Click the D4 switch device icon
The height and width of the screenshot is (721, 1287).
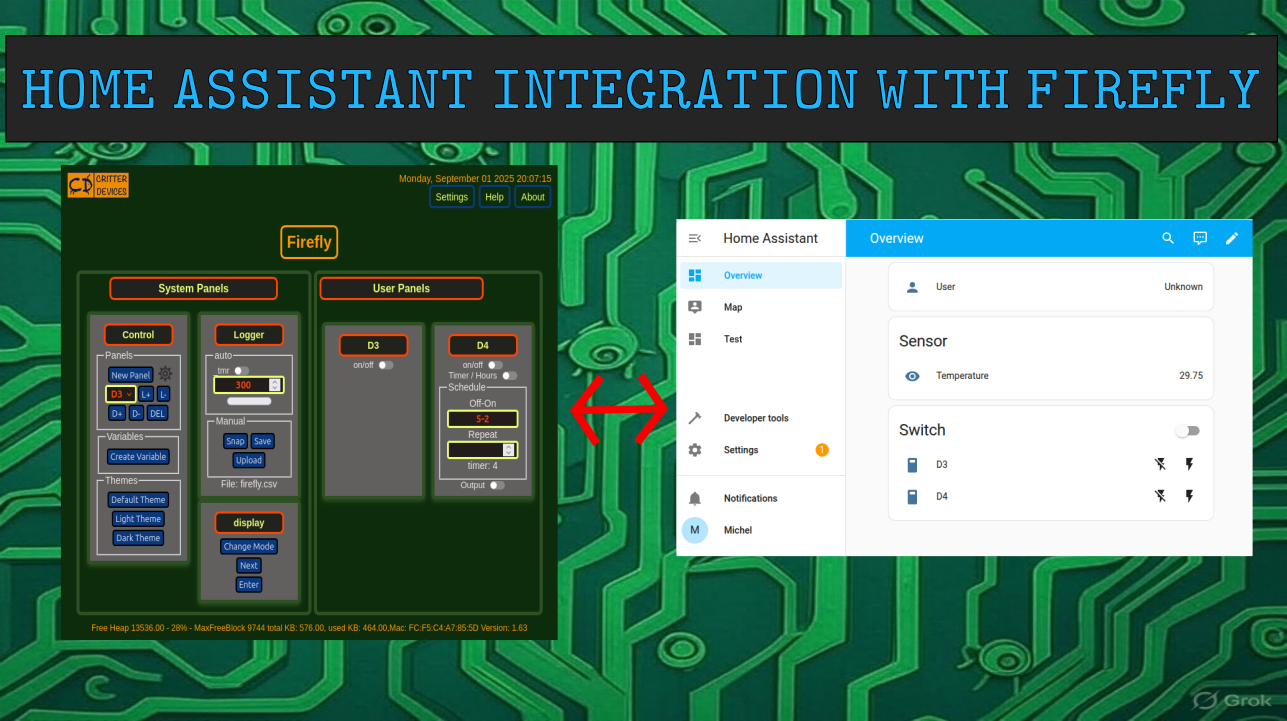click(912, 497)
